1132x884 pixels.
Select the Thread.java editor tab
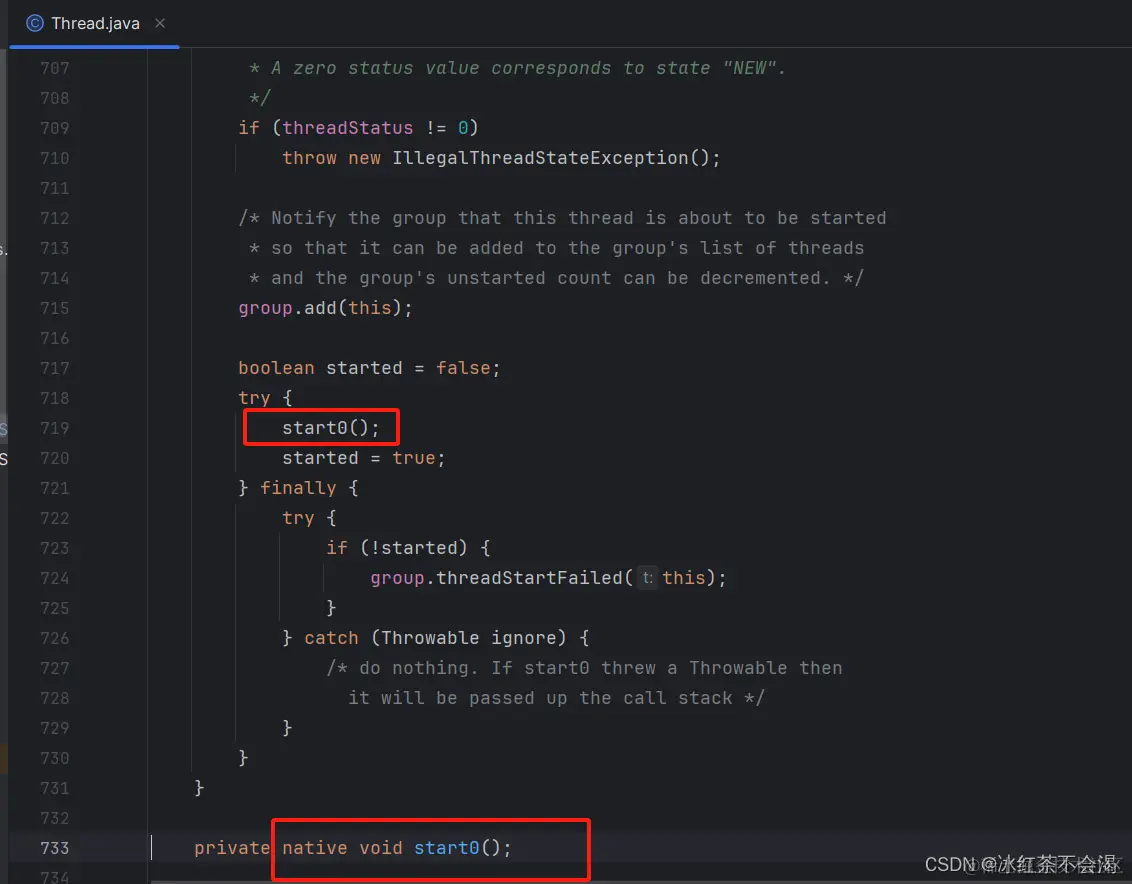95,23
